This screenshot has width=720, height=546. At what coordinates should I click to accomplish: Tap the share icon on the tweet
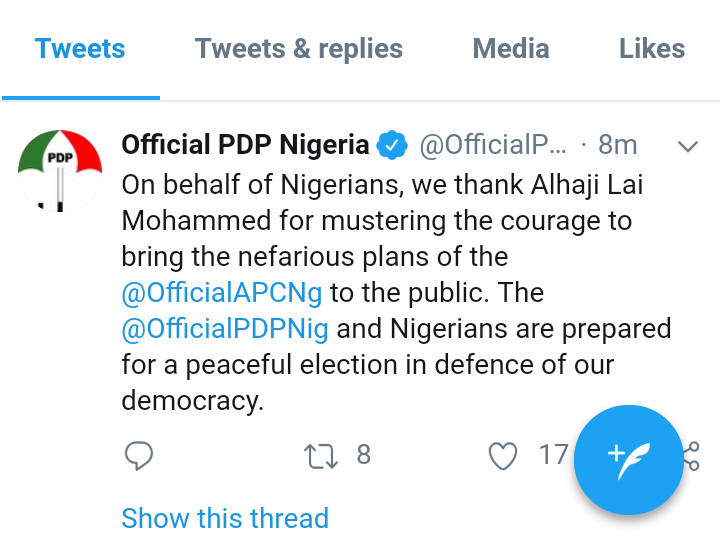click(691, 456)
